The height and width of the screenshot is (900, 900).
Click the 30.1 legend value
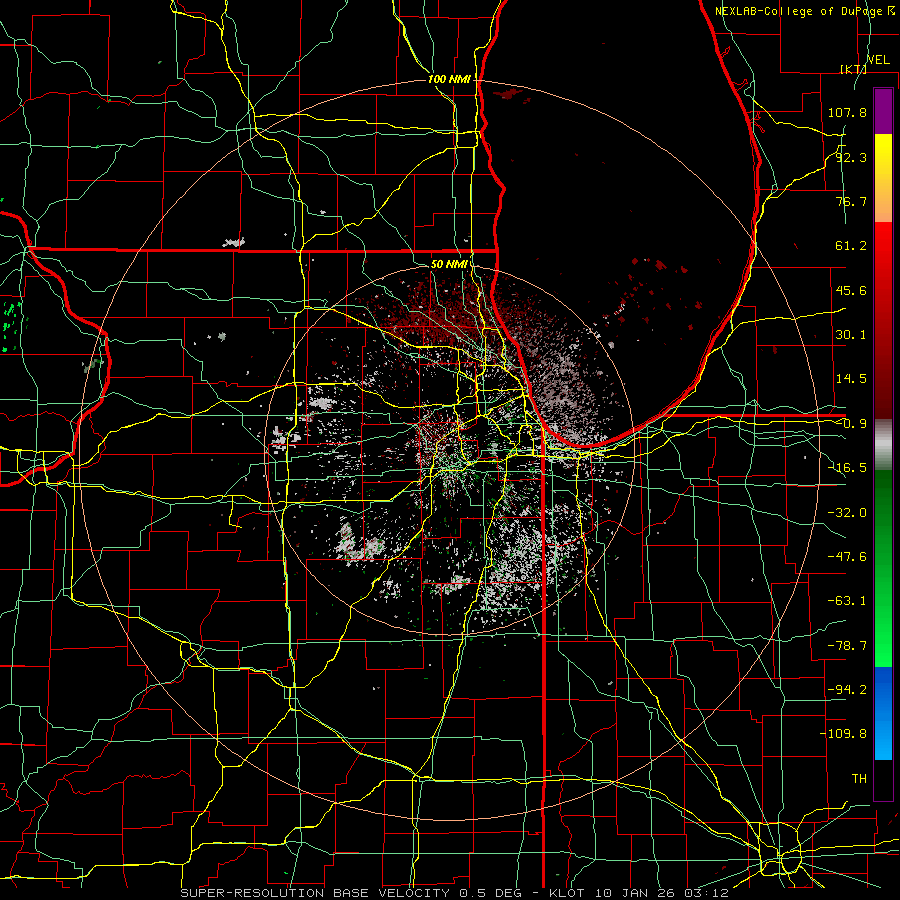tap(851, 335)
